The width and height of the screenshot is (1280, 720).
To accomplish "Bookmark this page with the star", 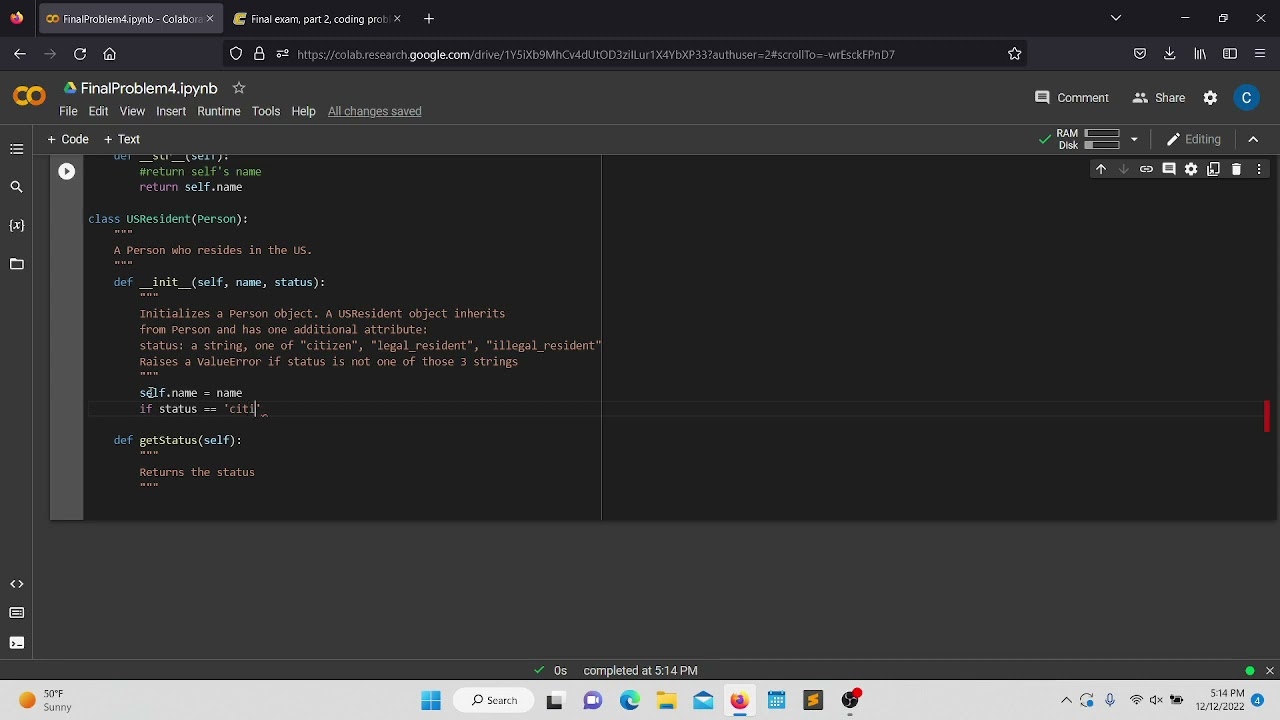I will pos(1014,54).
